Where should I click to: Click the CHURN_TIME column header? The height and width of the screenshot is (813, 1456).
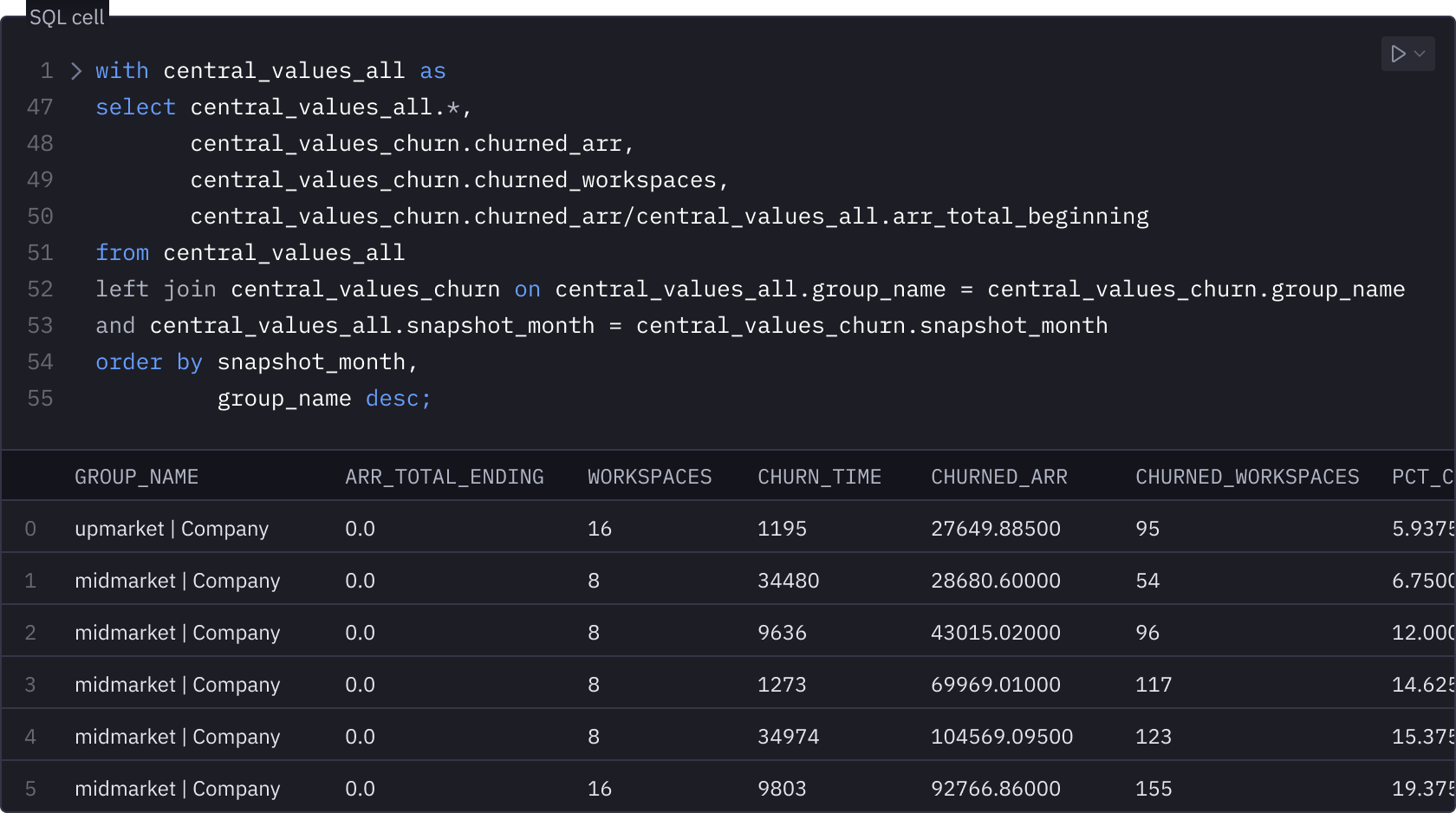[x=819, y=476]
